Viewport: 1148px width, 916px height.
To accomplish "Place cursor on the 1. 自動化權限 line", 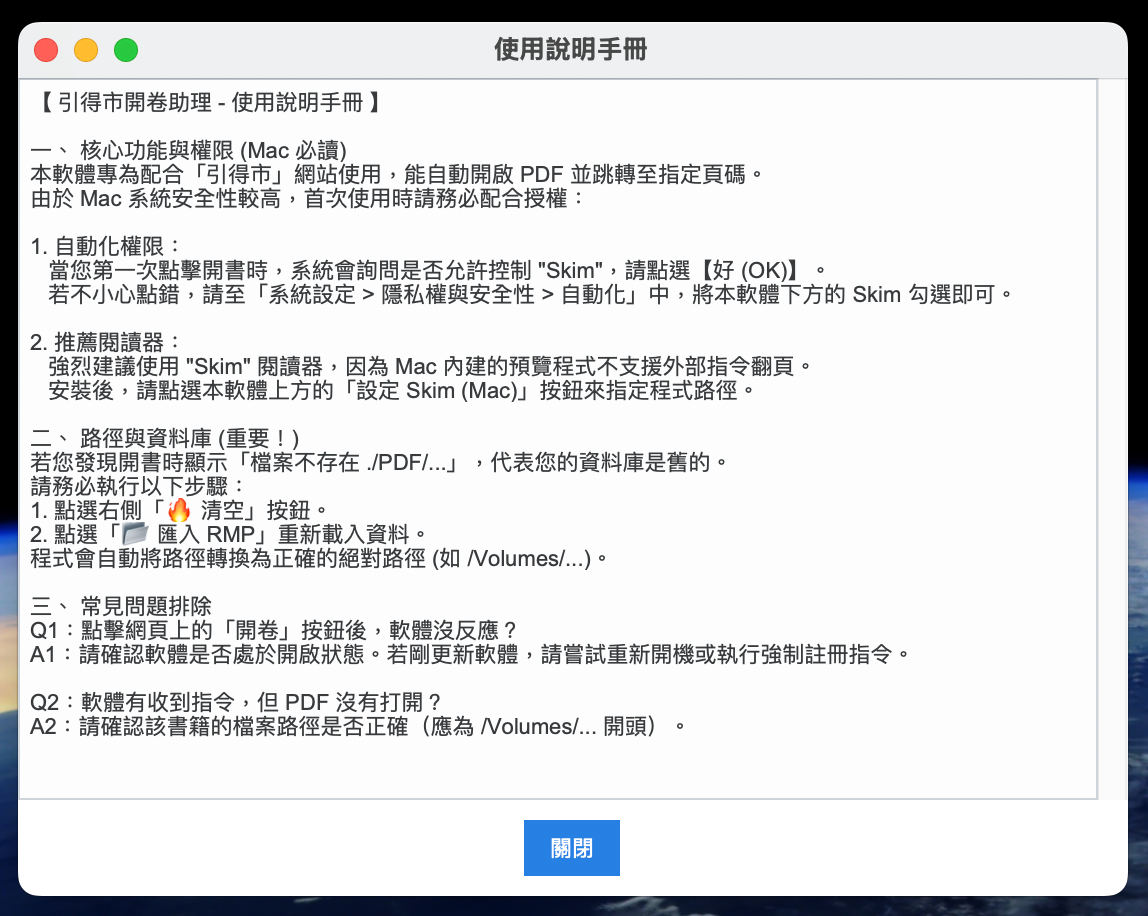I will (106, 246).
